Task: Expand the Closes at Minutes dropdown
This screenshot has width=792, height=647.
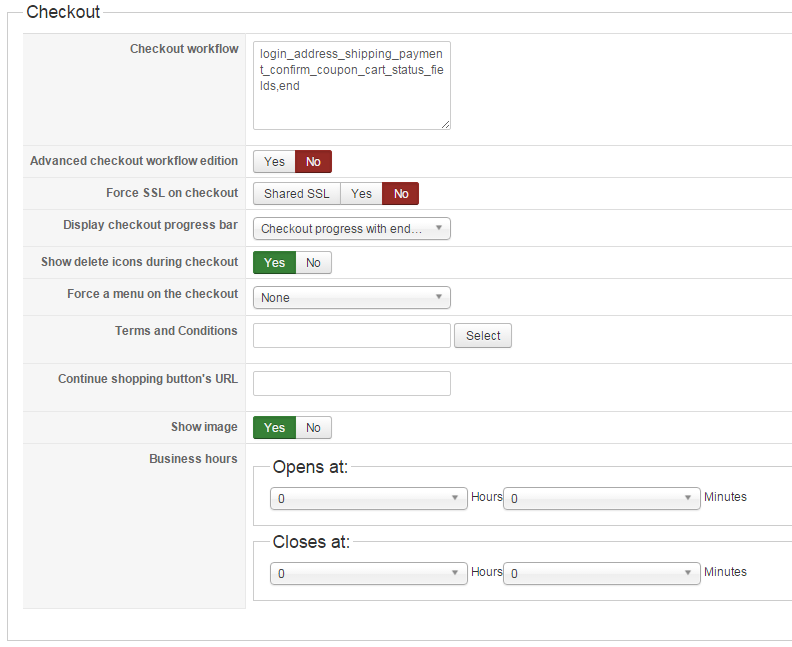Action: 601,574
